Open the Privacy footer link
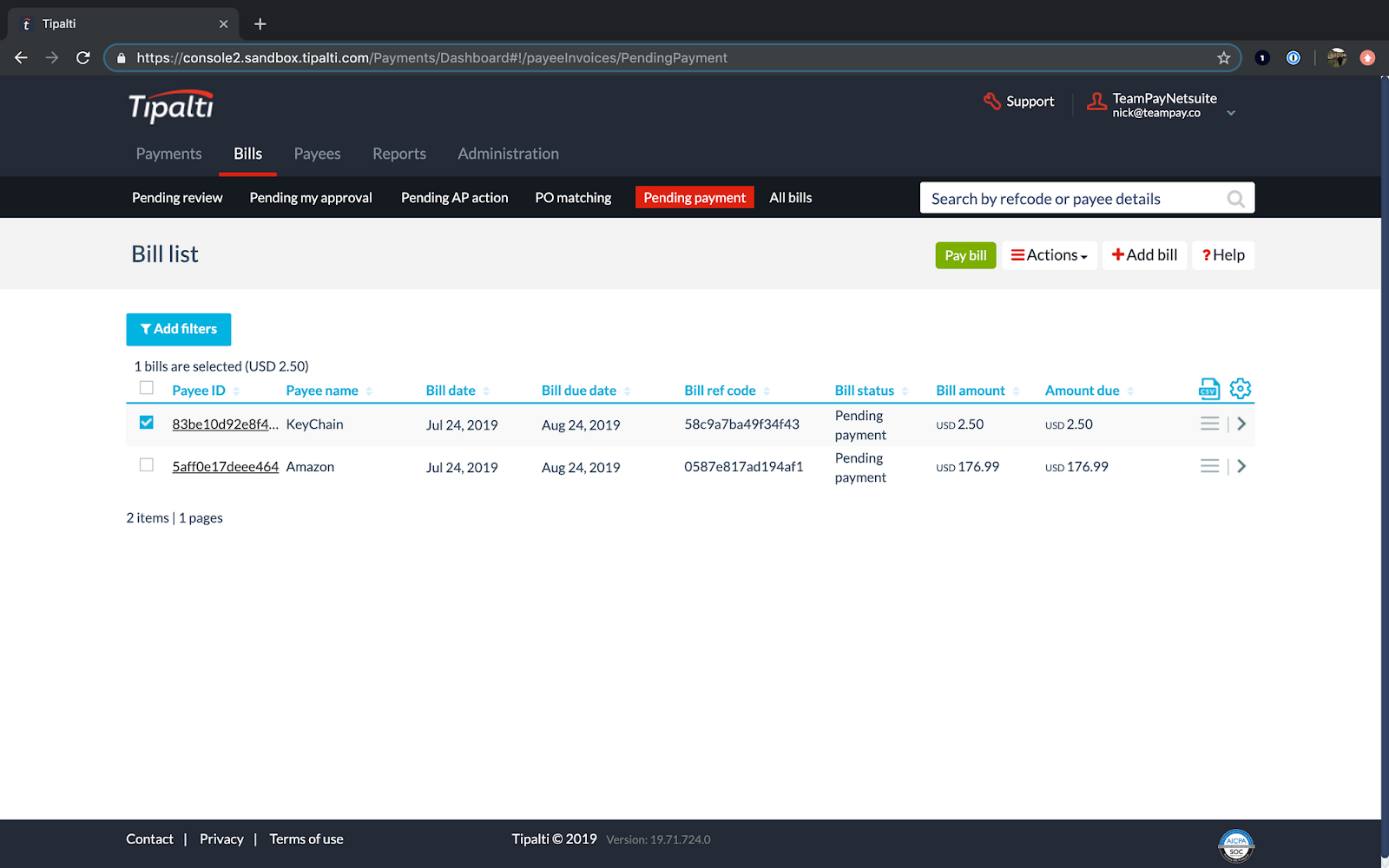Viewport: 1389px width, 868px height. (221, 839)
